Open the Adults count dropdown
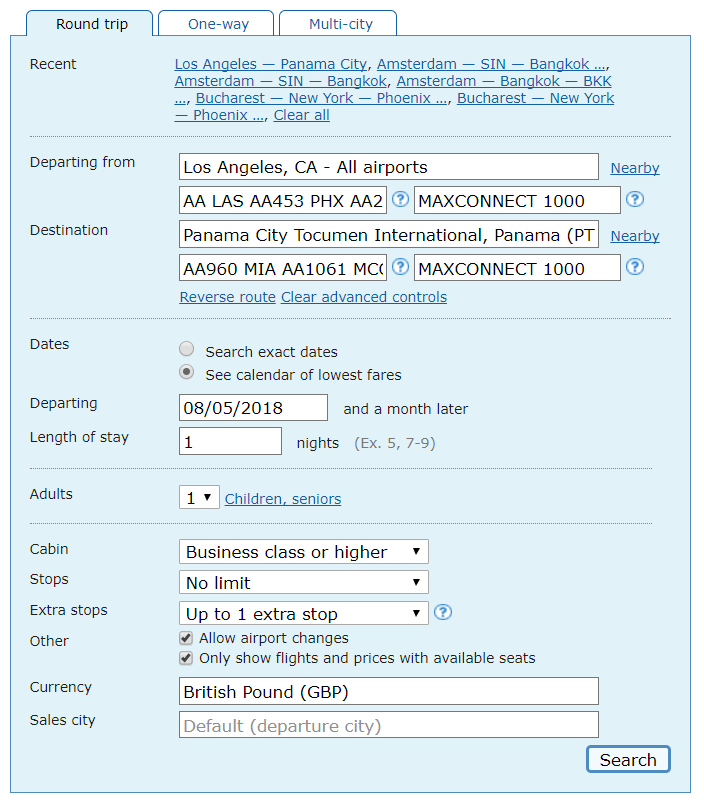 point(199,497)
